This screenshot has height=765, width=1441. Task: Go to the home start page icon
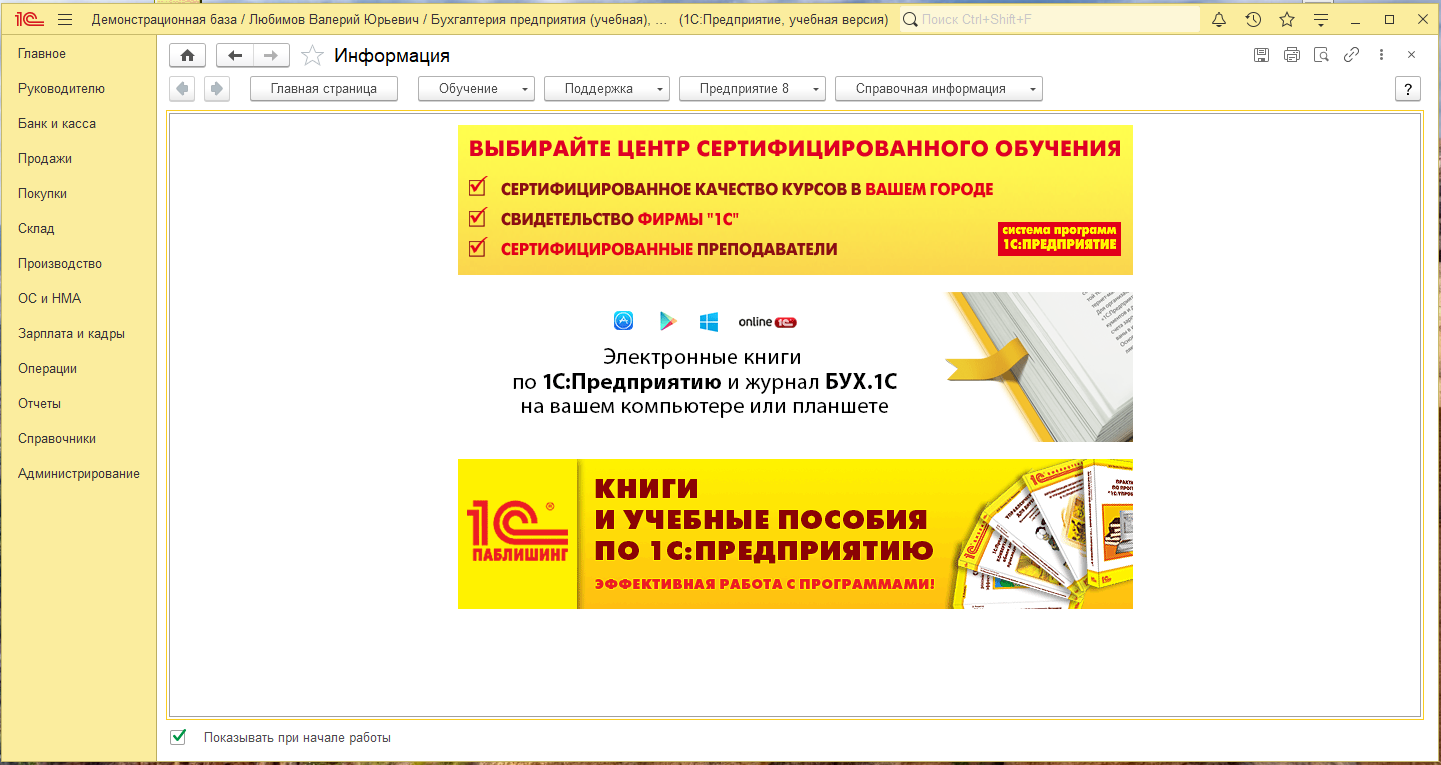pyautogui.click(x=187, y=56)
